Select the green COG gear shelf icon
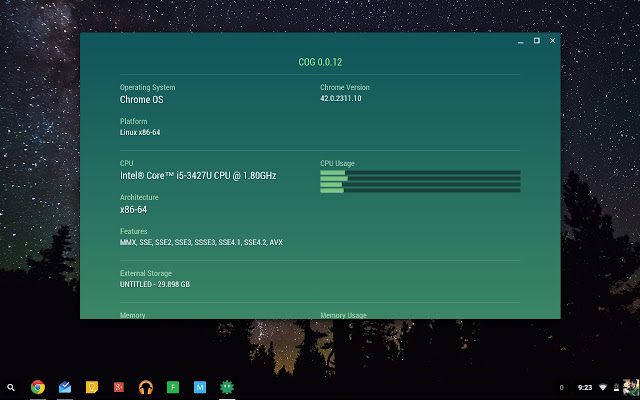 (x=227, y=387)
